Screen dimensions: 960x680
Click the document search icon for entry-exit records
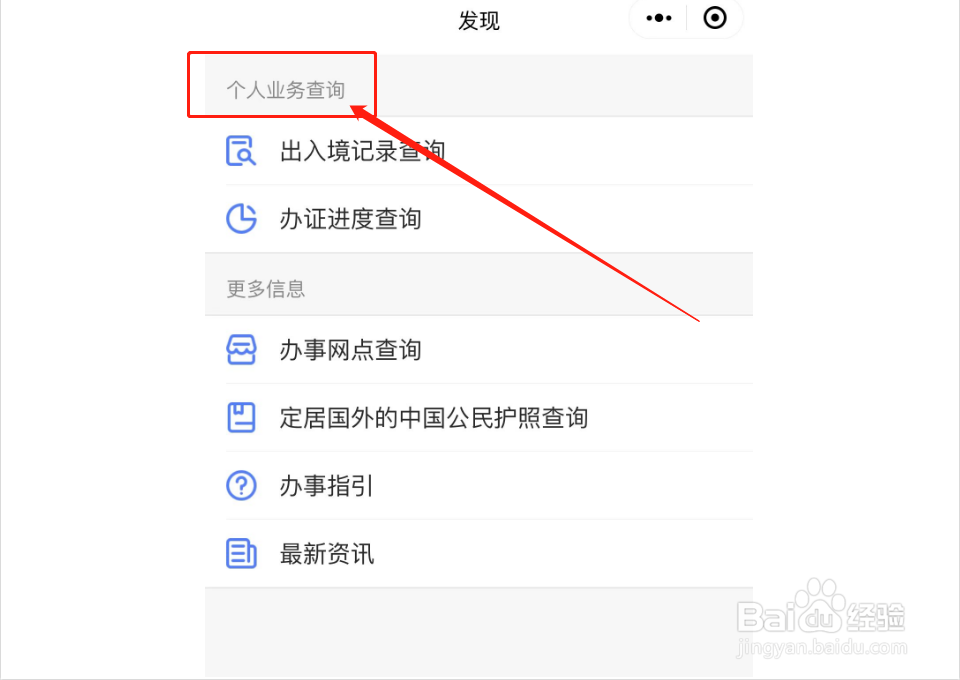(241, 151)
